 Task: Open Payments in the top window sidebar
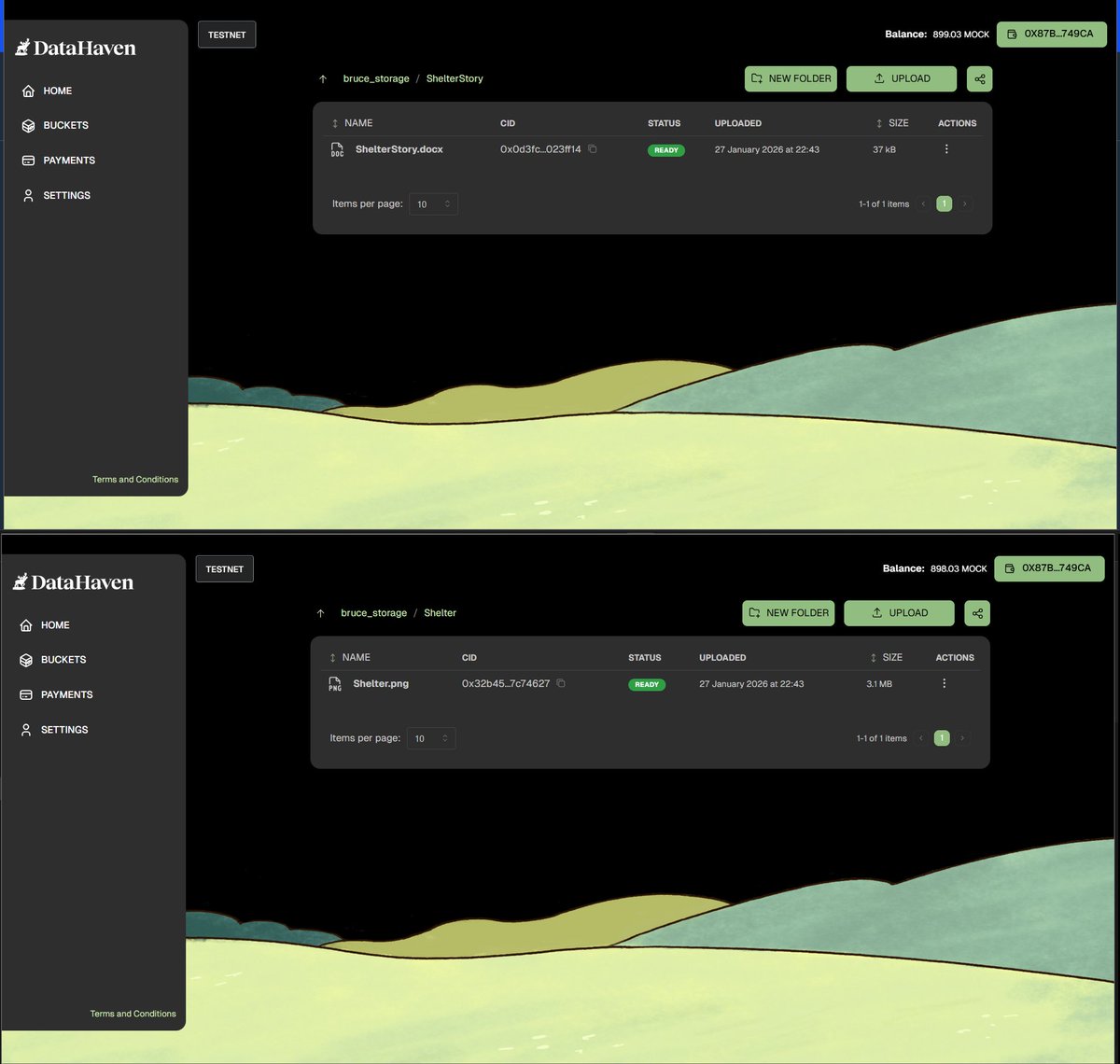coord(58,161)
